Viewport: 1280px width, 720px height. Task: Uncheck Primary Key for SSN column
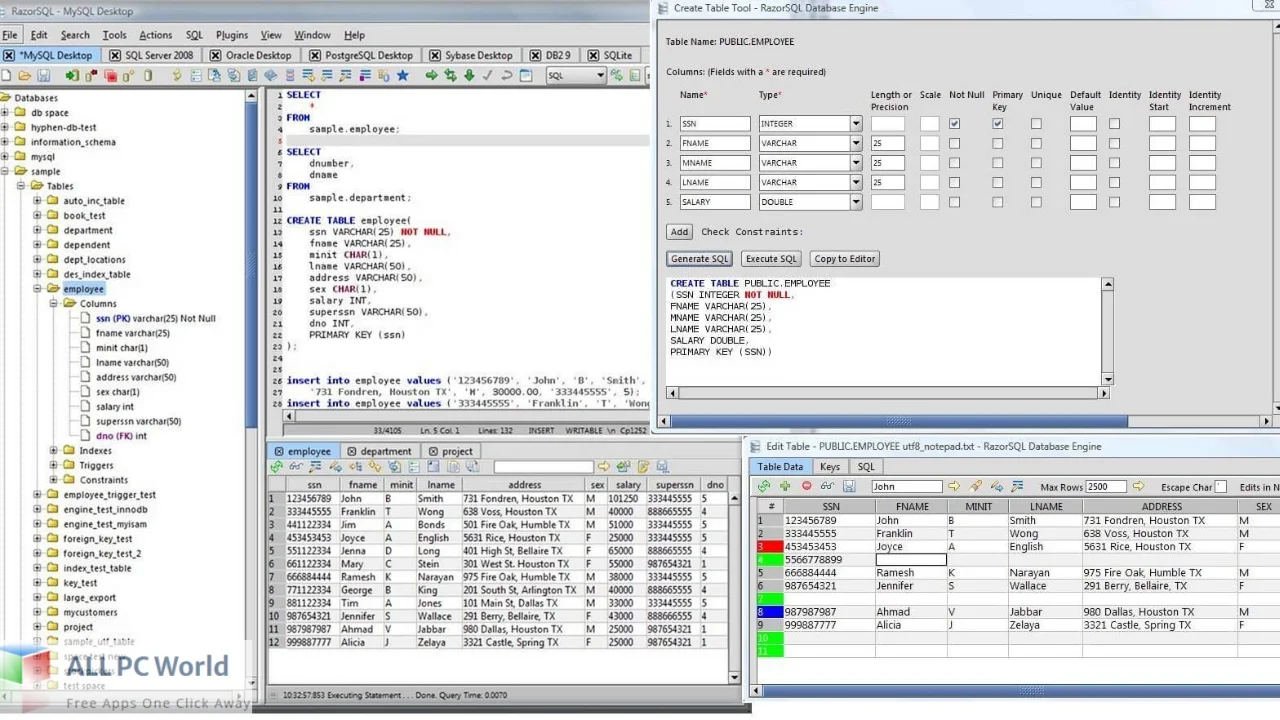(998, 124)
